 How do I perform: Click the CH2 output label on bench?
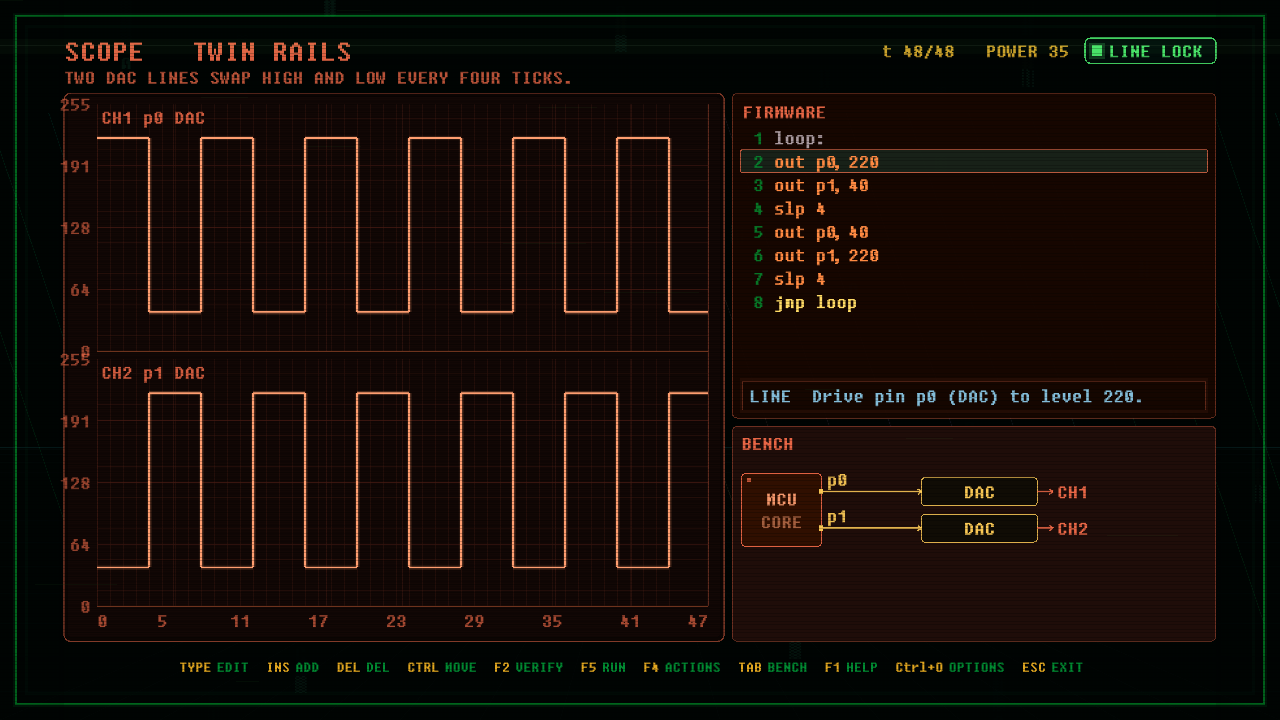click(x=1073, y=529)
